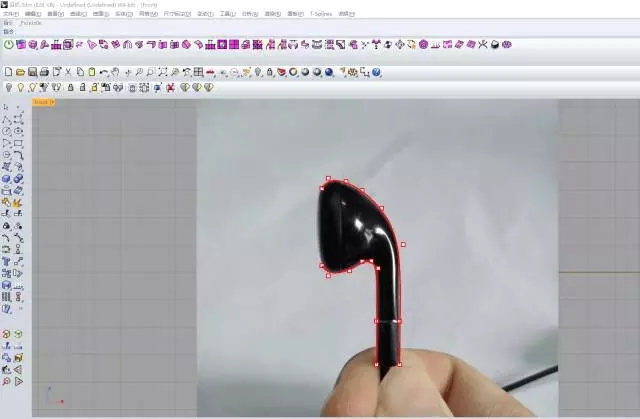Click the blue sphere render icon
640x419 pixels.
click(x=329, y=72)
